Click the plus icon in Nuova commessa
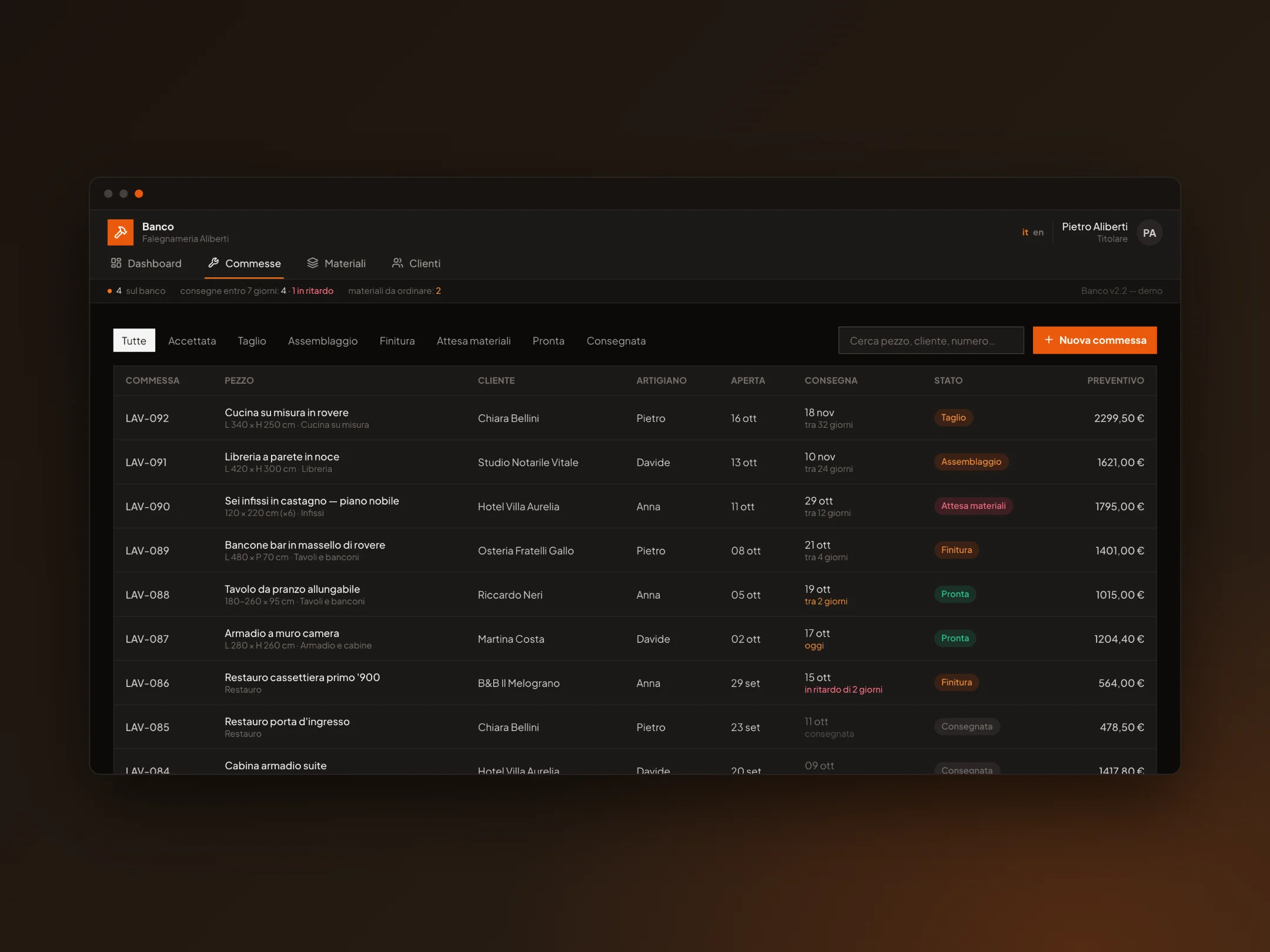The image size is (1270, 952). tap(1048, 340)
